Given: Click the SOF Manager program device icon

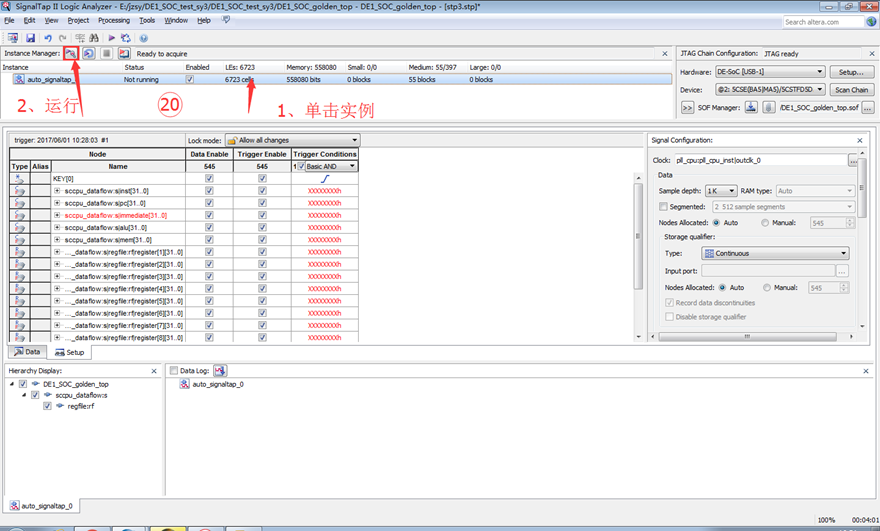Looking at the screenshot, I should [751, 107].
